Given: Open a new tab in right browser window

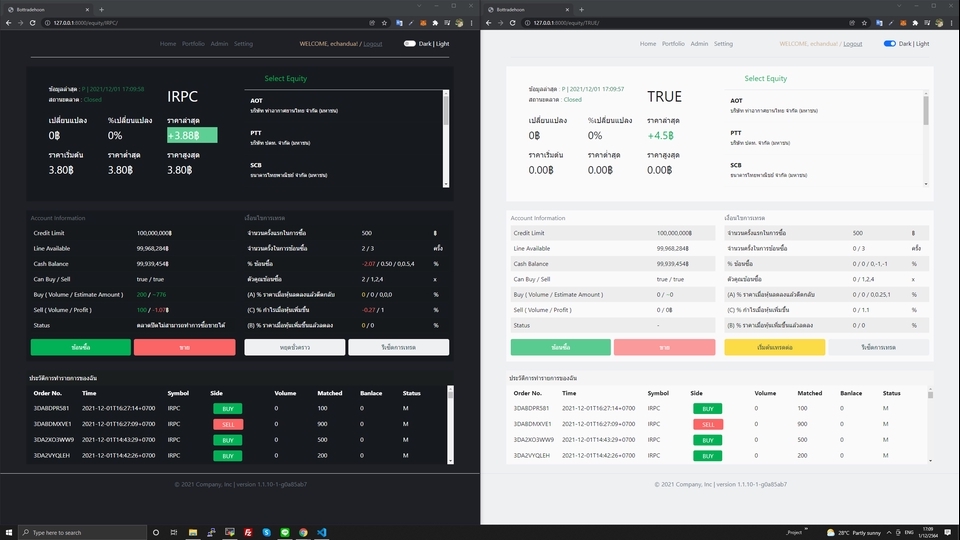Looking at the screenshot, I should tap(581, 8).
